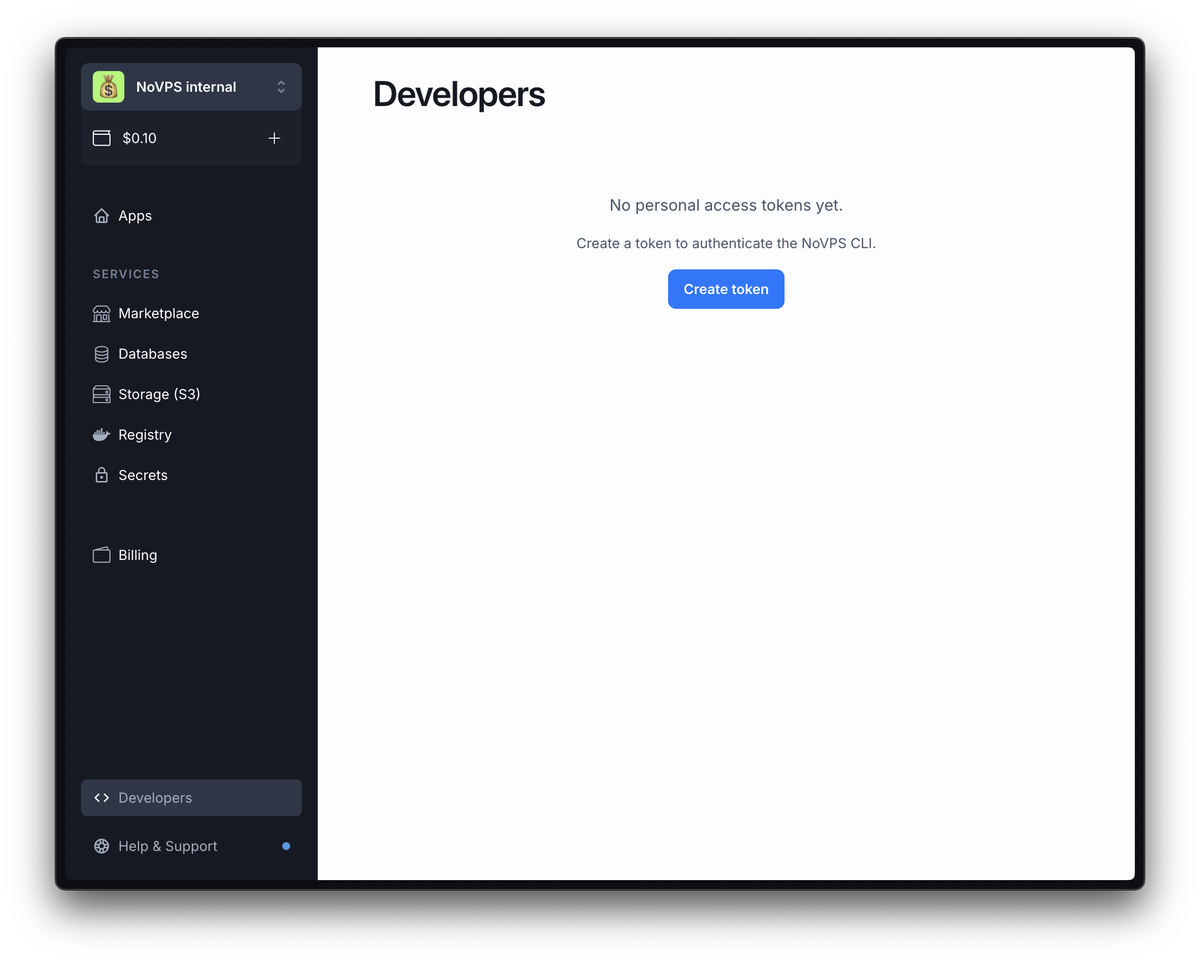
Task: Open the Help & Support link text
Action: (167, 846)
